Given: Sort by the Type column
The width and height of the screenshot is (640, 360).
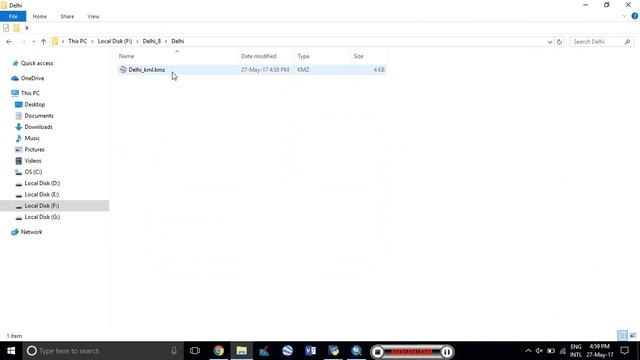Looking at the screenshot, I should point(322,56).
